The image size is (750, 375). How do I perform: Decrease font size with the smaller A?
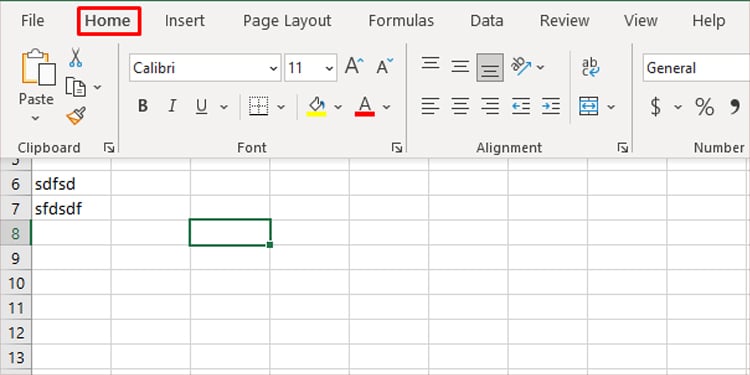click(385, 66)
